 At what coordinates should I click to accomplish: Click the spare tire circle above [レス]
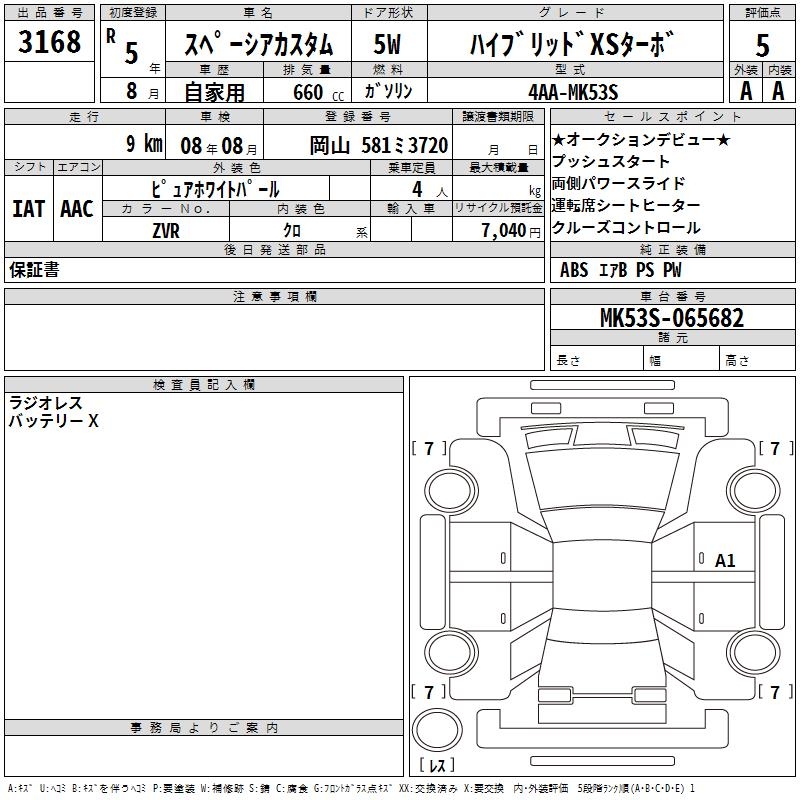point(436,731)
